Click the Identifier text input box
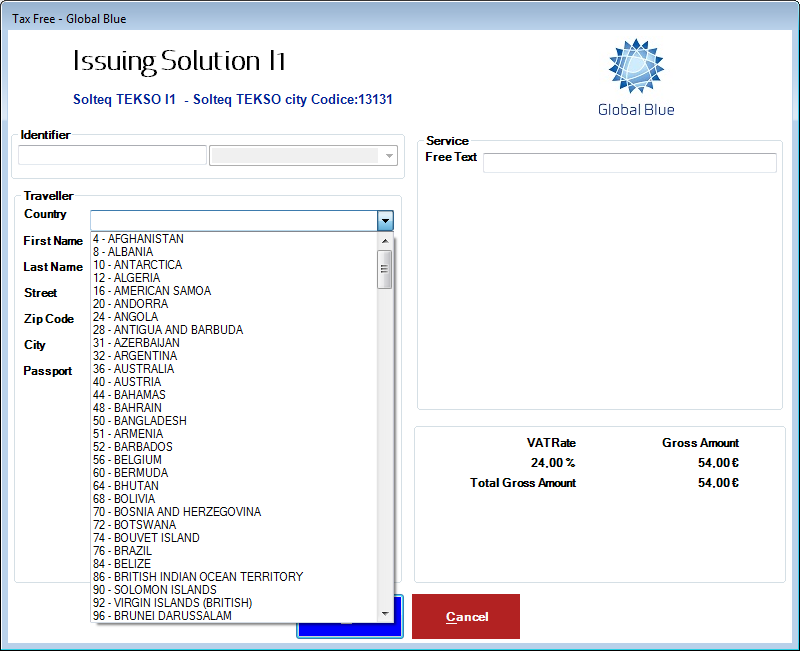This screenshot has height=651, width=800. [x=110, y=155]
